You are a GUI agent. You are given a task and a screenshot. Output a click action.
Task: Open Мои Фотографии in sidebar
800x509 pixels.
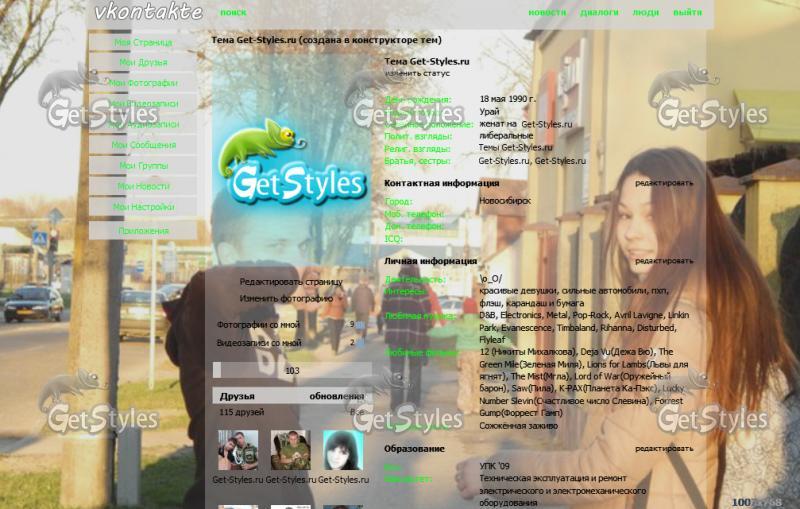(x=143, y=83)
